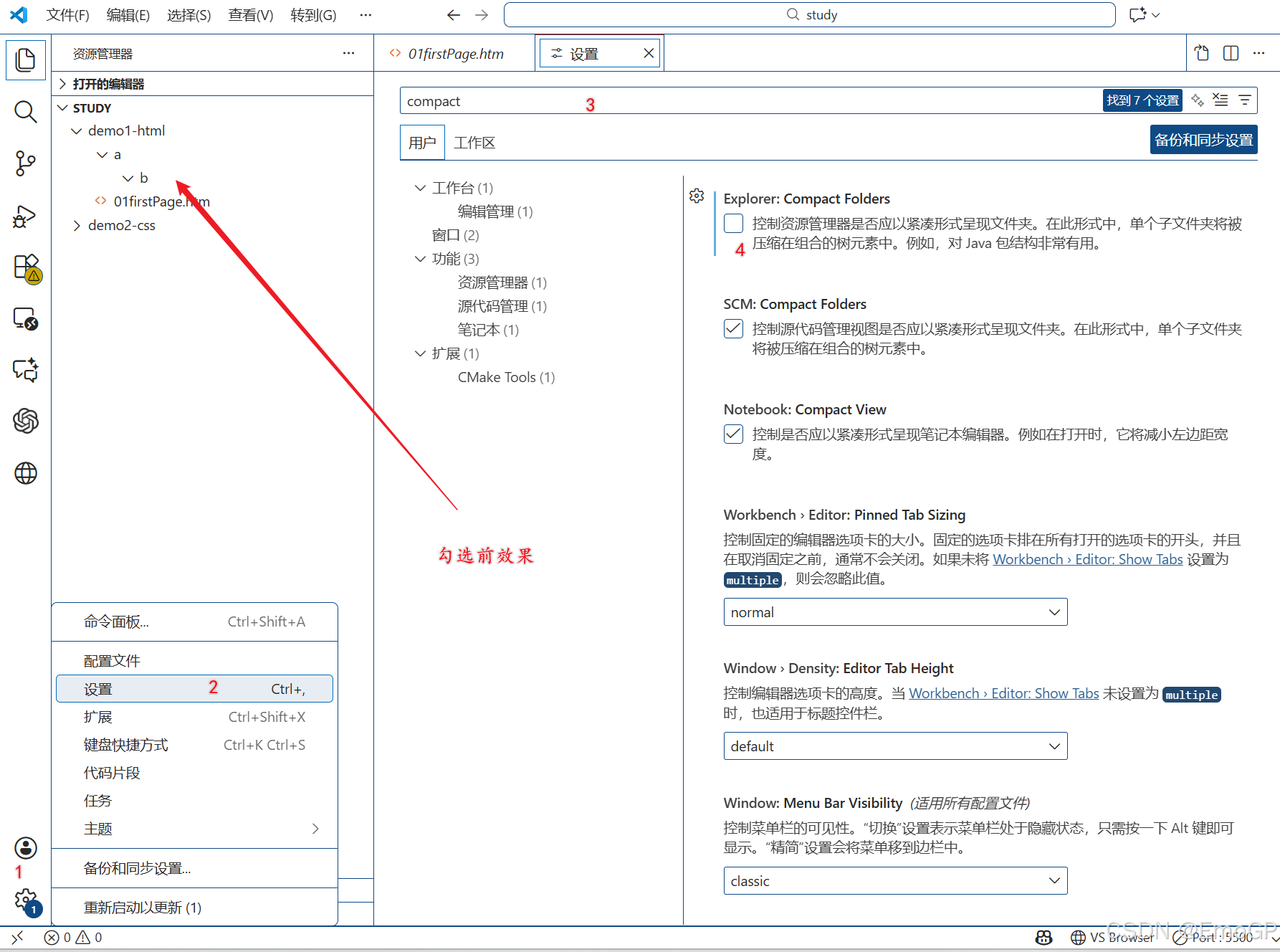Screen dimensions: 1280x952
Task: Click the AI search sparkle in settings search
Action: pos(1198,100)
